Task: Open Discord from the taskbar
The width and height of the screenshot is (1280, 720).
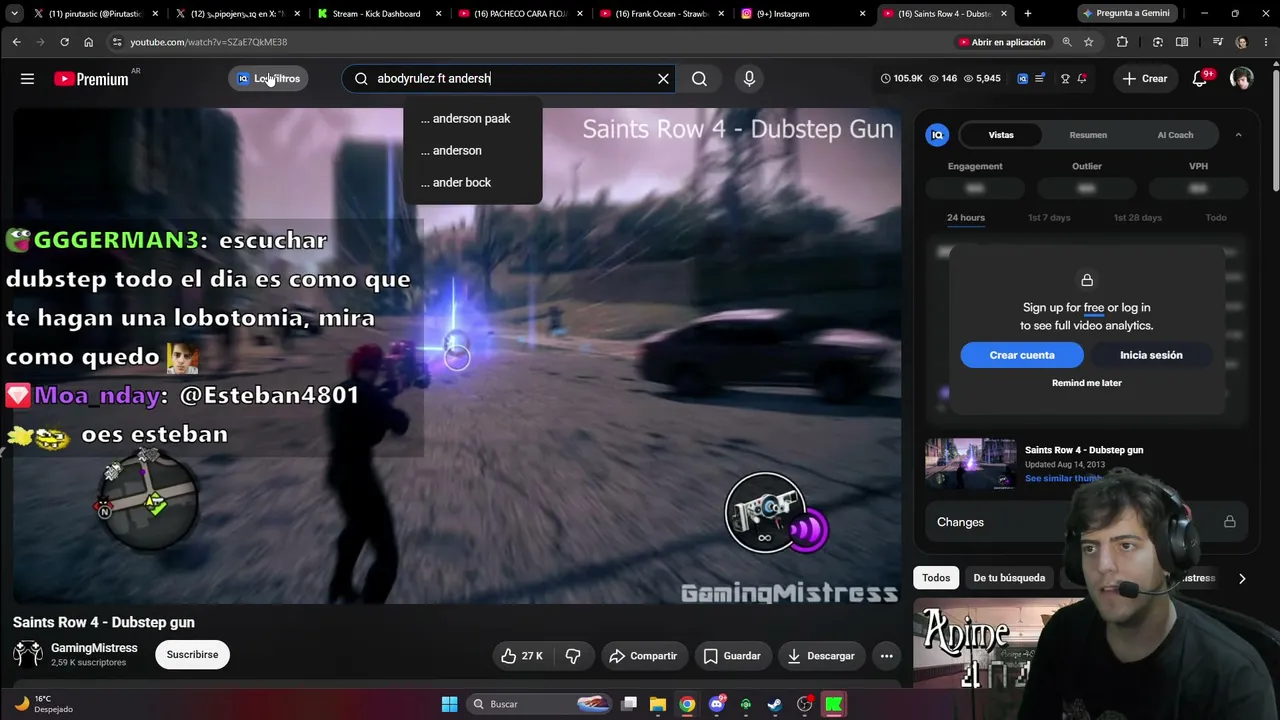Action: pyautogui.click(x=716, y=704)
